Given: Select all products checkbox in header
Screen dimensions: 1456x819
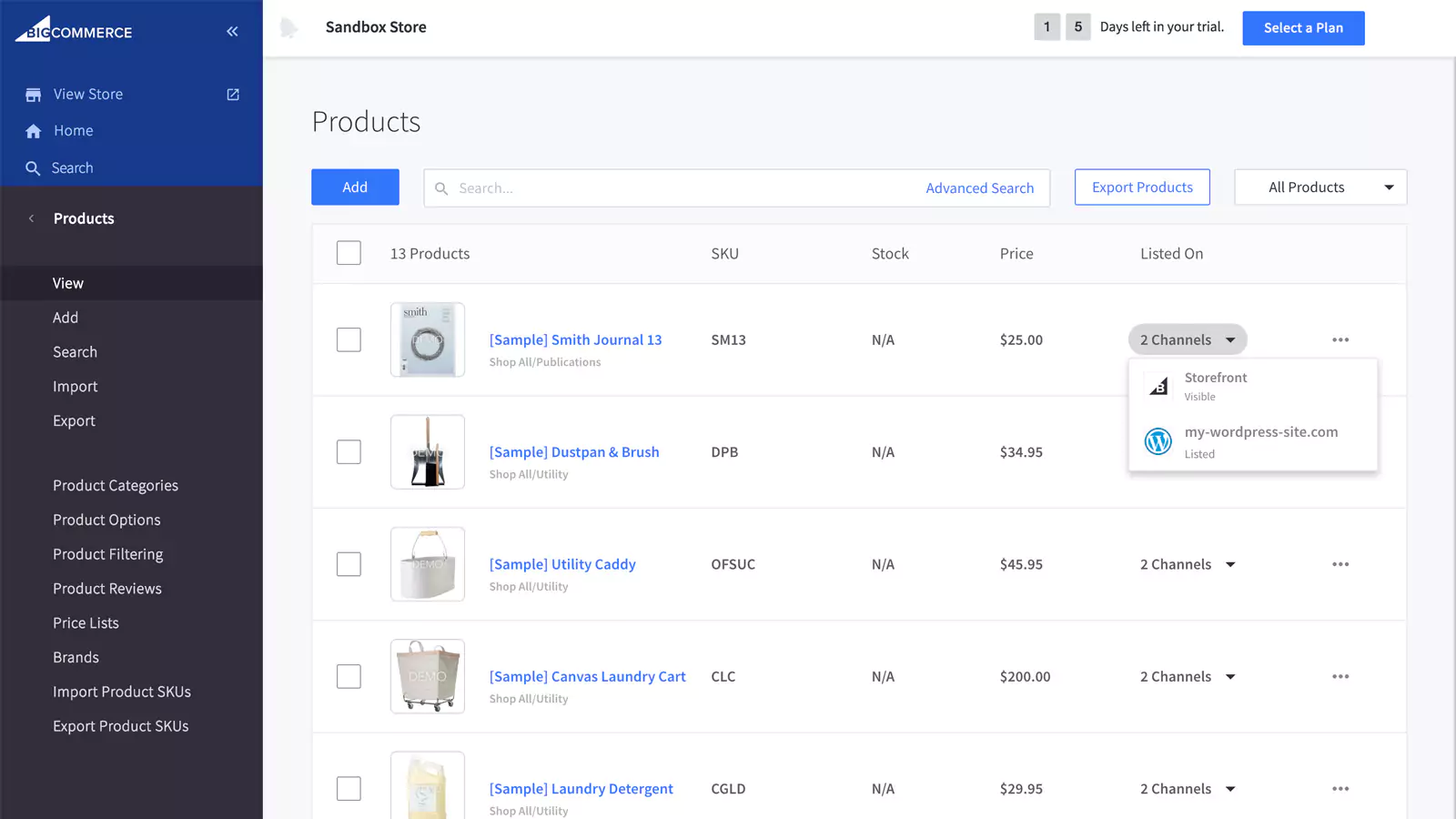Looking at the screenshot, I should pos(349,253).
